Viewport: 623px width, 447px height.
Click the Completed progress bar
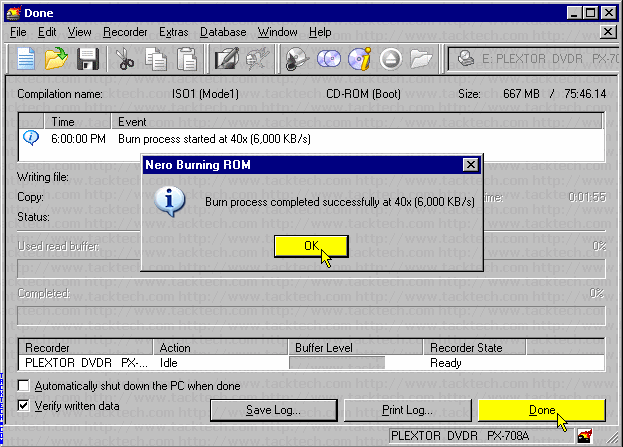311,315
